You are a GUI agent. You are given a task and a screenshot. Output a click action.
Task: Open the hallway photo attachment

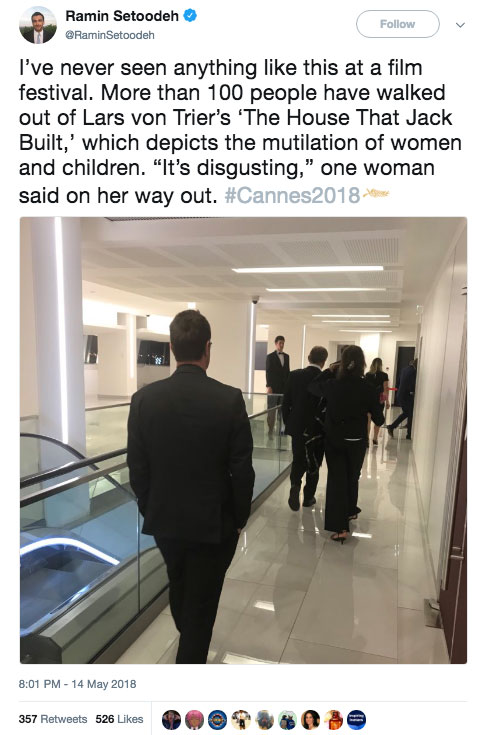[x=243, y=440]
